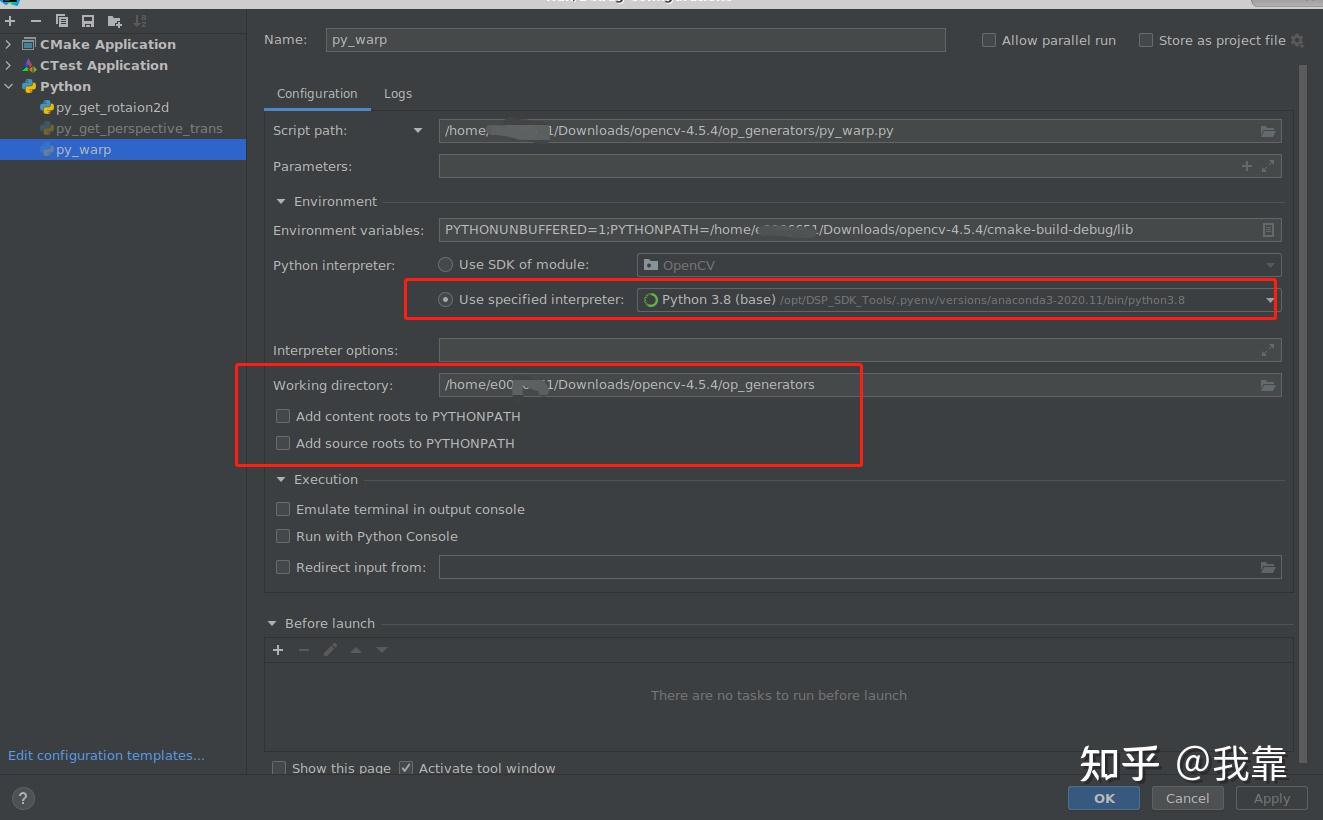This screenshot has height=820, width=1323.
Task: Collapse the Before launch section
Action: coord(272,623)
